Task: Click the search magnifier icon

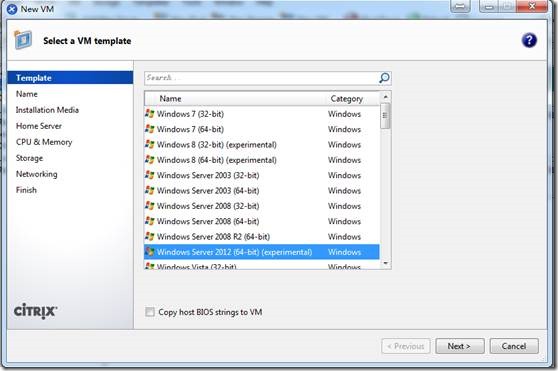Action: coord(384,78)
